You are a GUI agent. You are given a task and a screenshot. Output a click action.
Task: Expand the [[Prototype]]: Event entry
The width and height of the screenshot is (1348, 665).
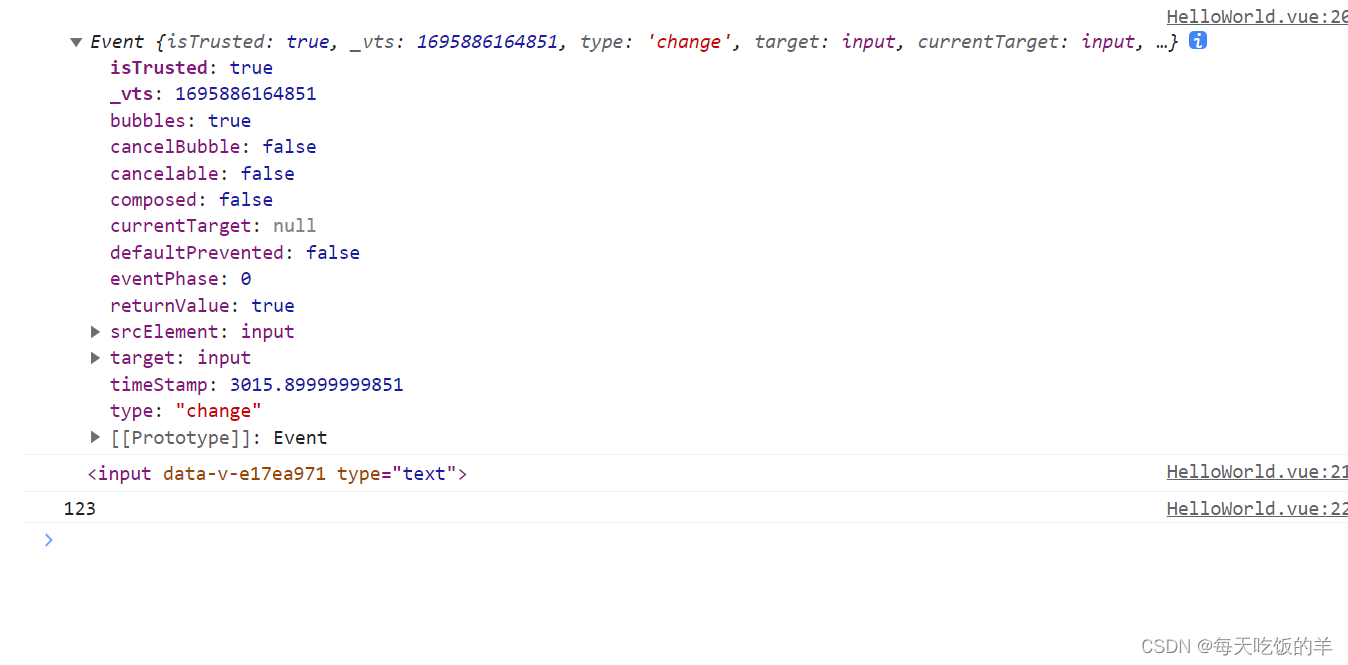click(96, 437)
